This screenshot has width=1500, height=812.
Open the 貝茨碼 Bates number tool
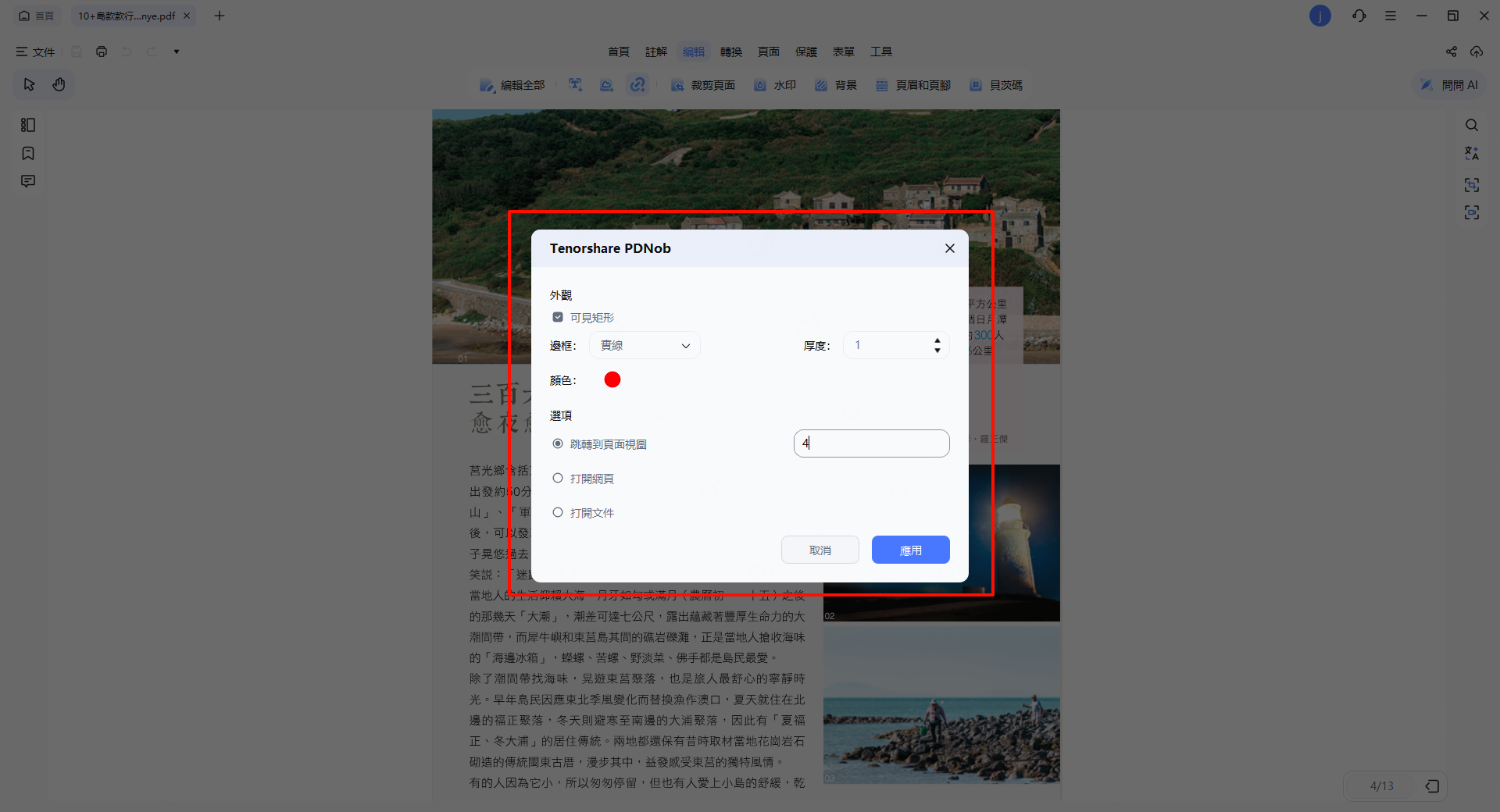(x=996, y=85)
